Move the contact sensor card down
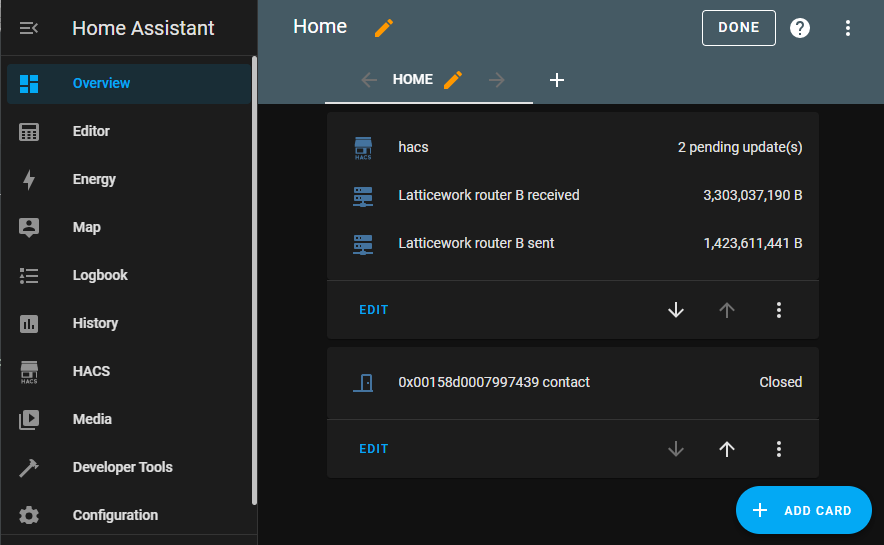Viewport: 884px width, 545px height. coord(676,449)
